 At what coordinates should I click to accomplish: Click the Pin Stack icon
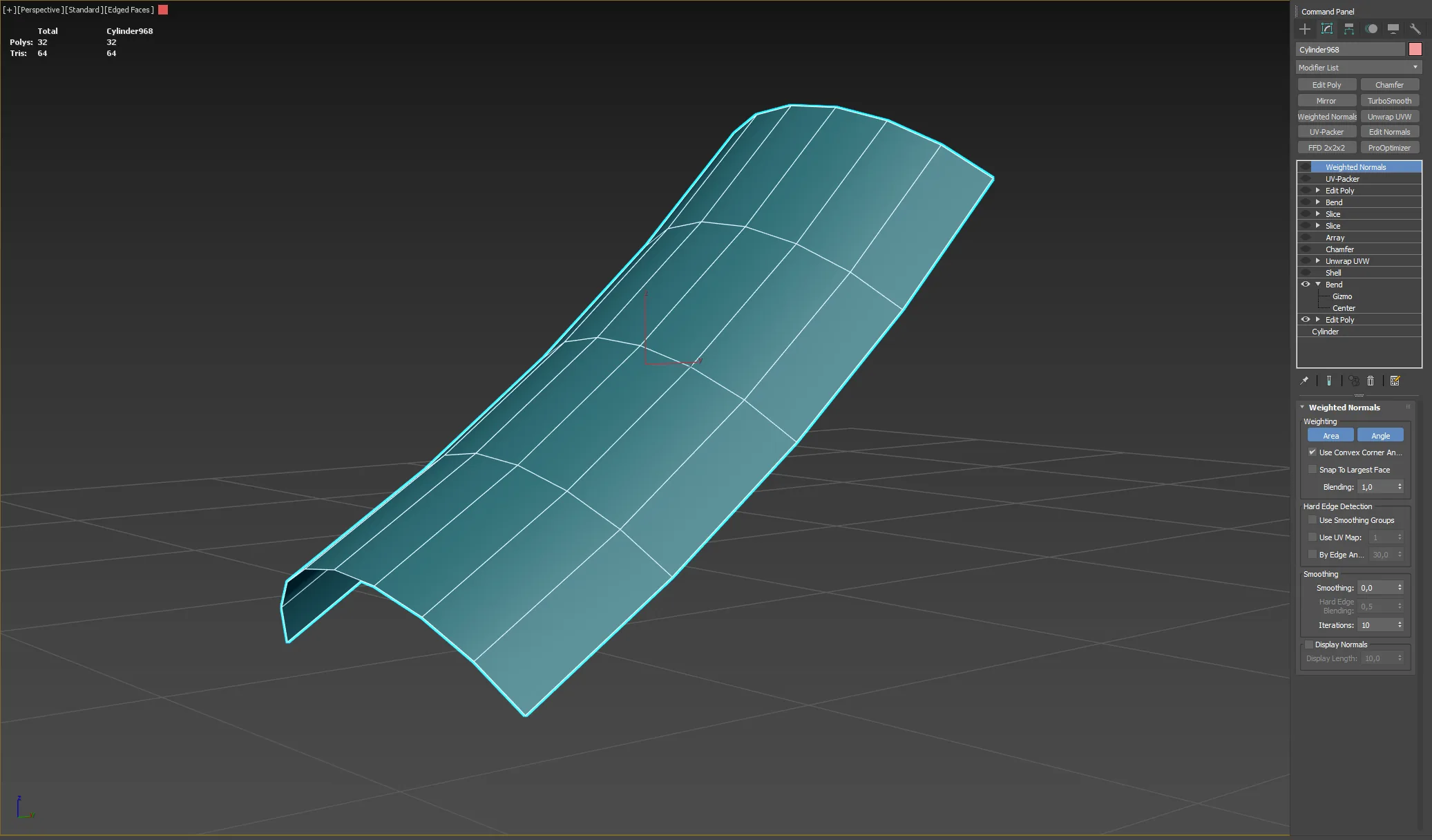coord(1304,381)
